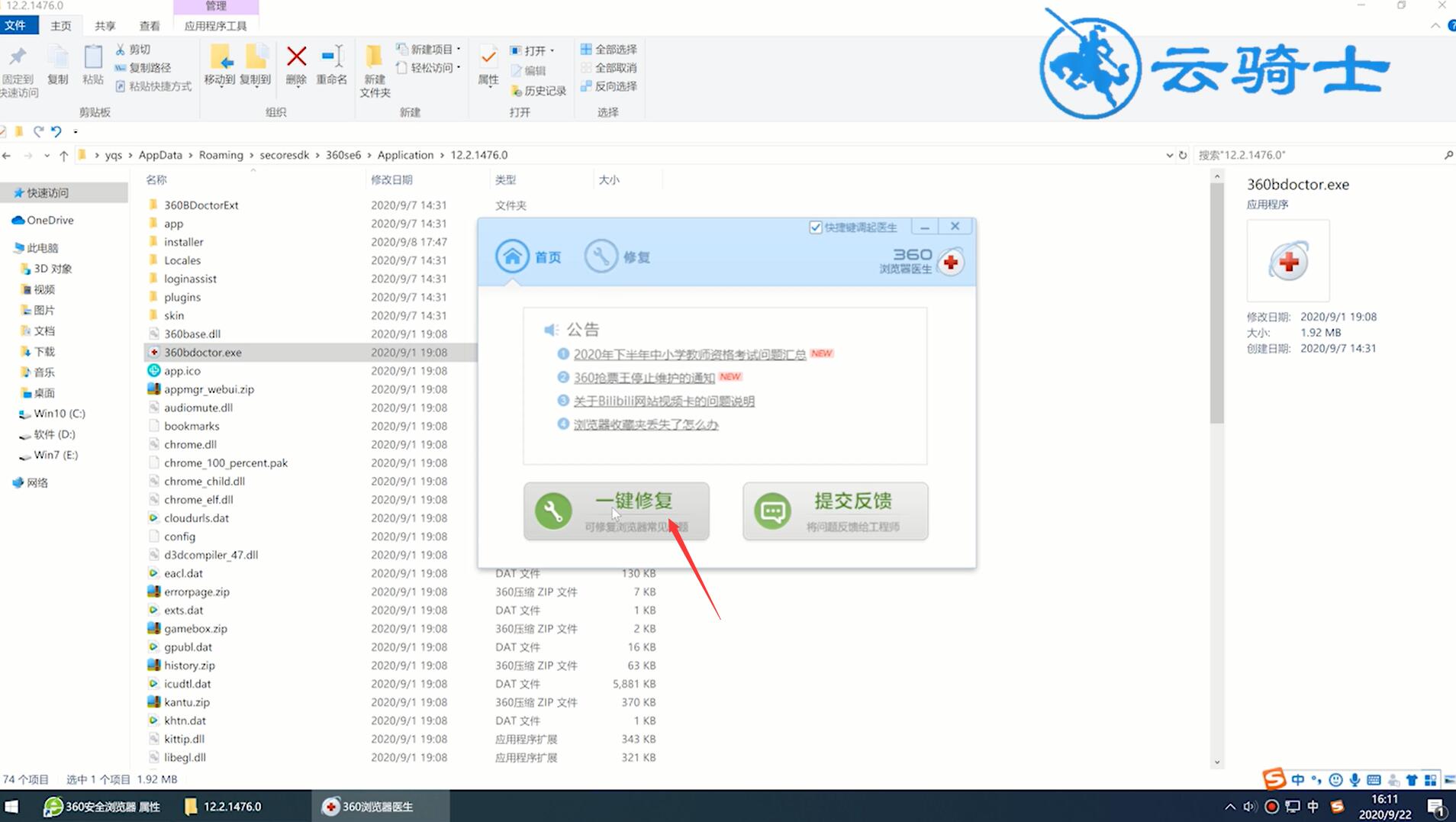
Task: Click the undo icon in quick toolbar
Action: 56,131
